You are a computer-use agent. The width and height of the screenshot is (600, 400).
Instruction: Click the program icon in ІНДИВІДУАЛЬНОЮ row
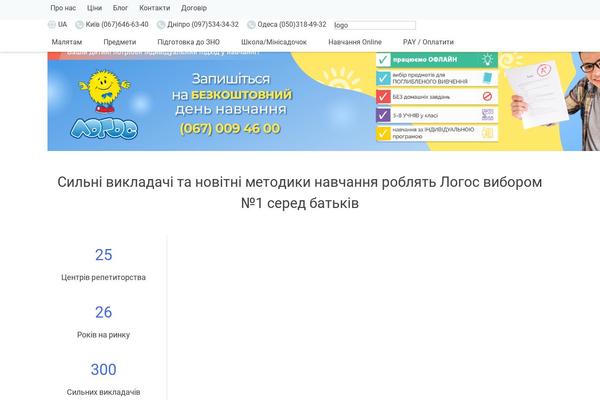click(488, 133)
